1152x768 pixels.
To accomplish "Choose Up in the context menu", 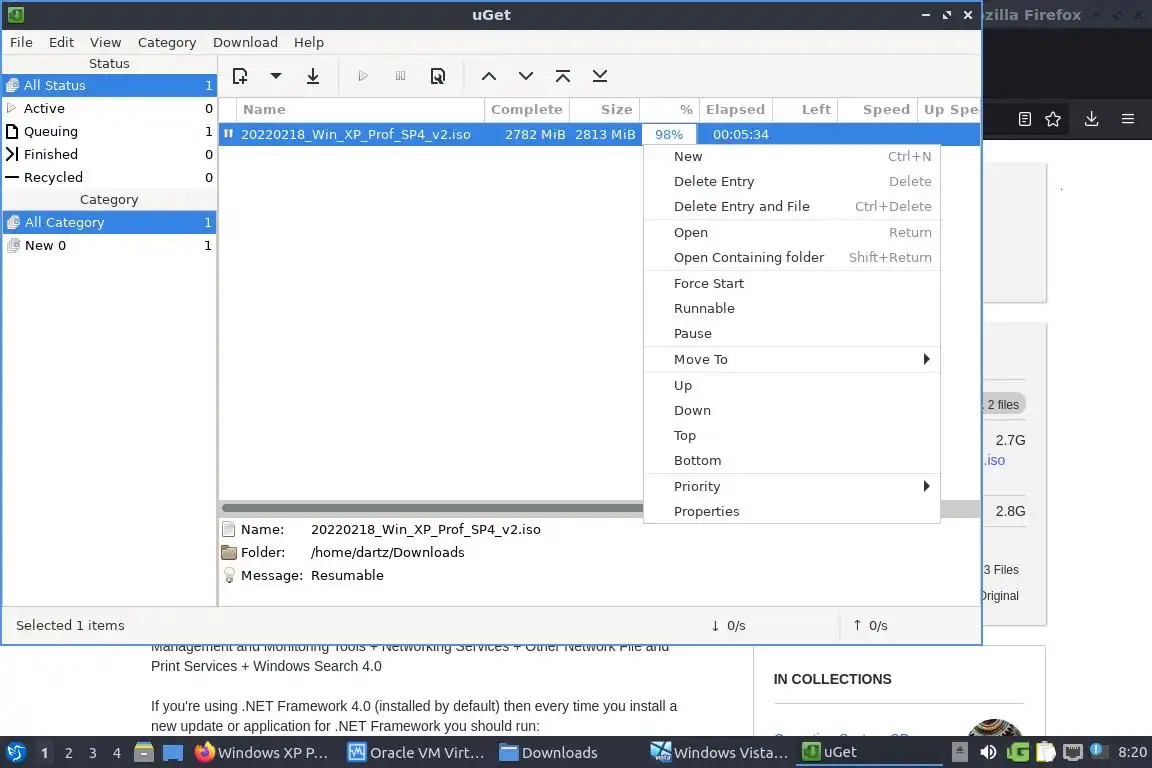I will [792, 385].
